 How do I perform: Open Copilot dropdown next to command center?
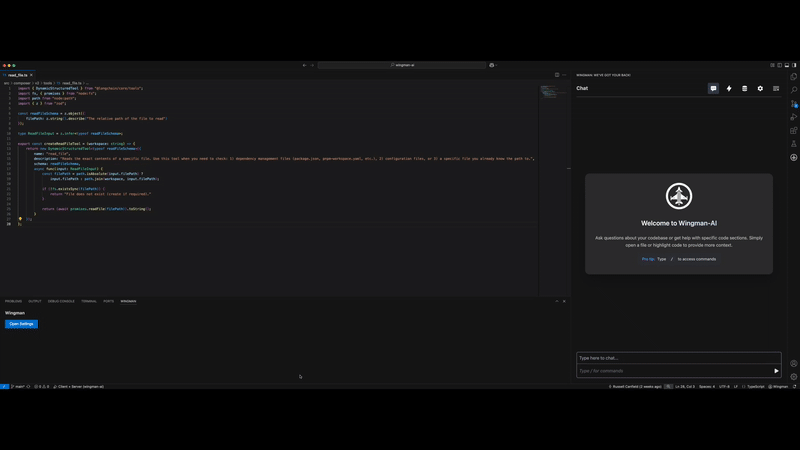coord(493,65)
